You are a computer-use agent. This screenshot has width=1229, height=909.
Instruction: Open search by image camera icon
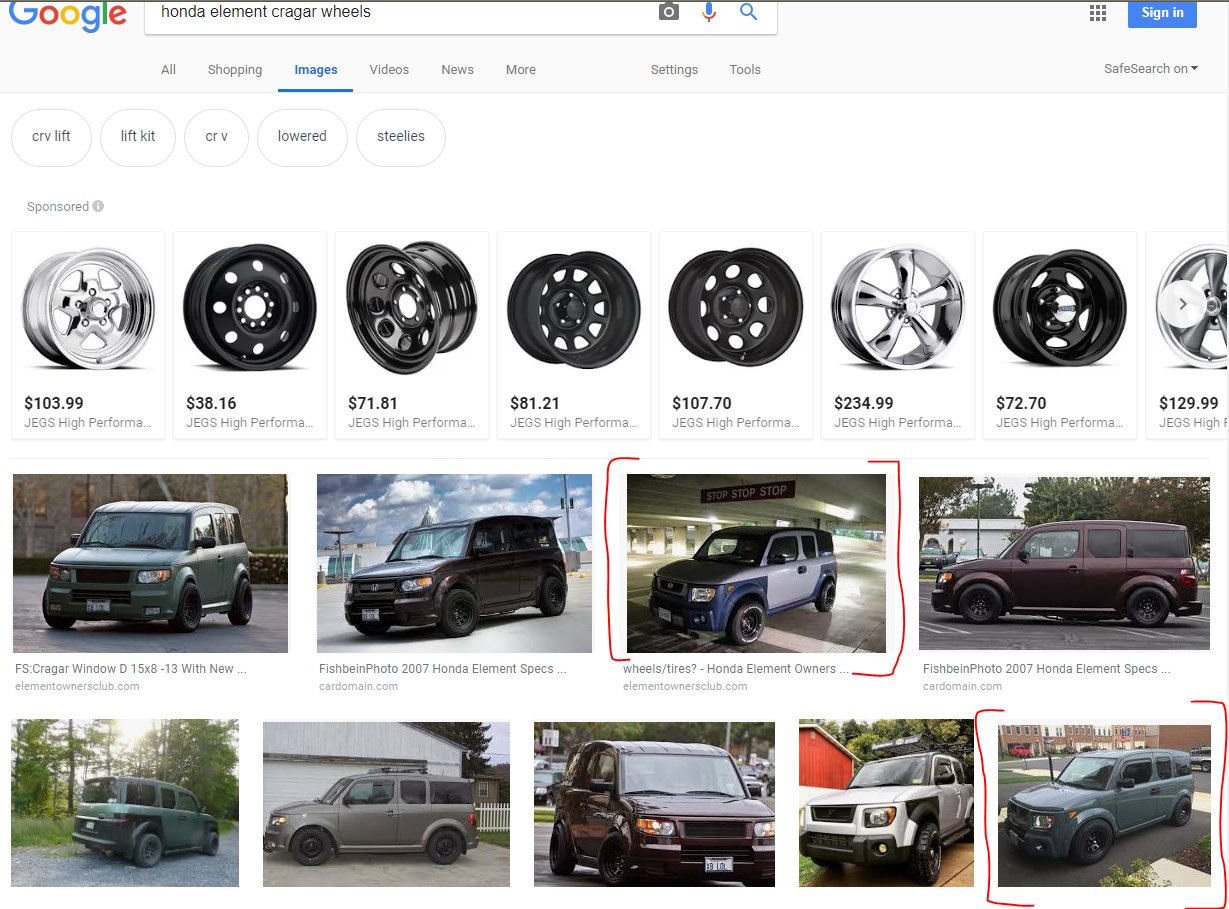[669, 12]
